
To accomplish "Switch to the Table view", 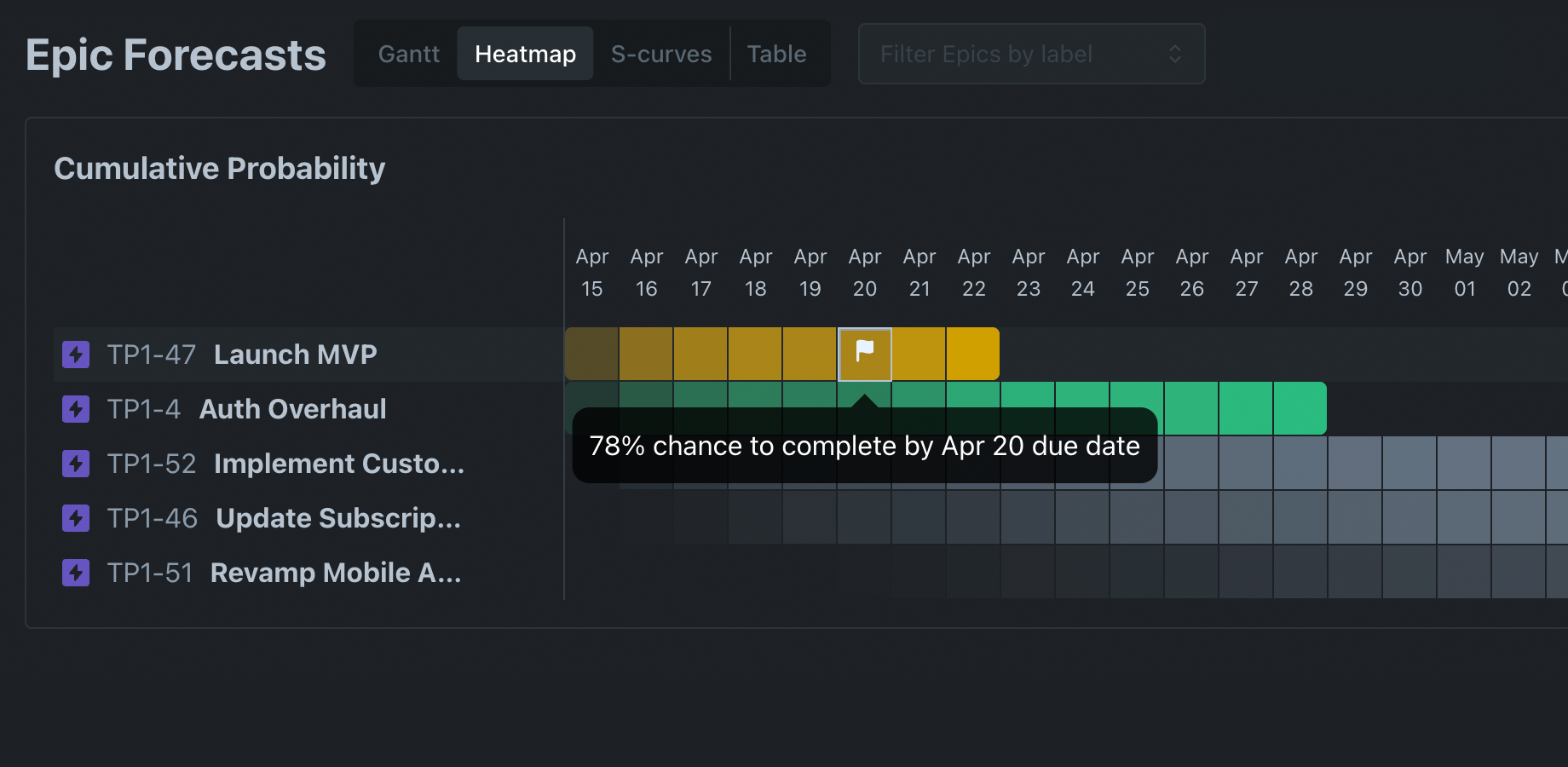I will pyautogui.click(x=776, y=53).
